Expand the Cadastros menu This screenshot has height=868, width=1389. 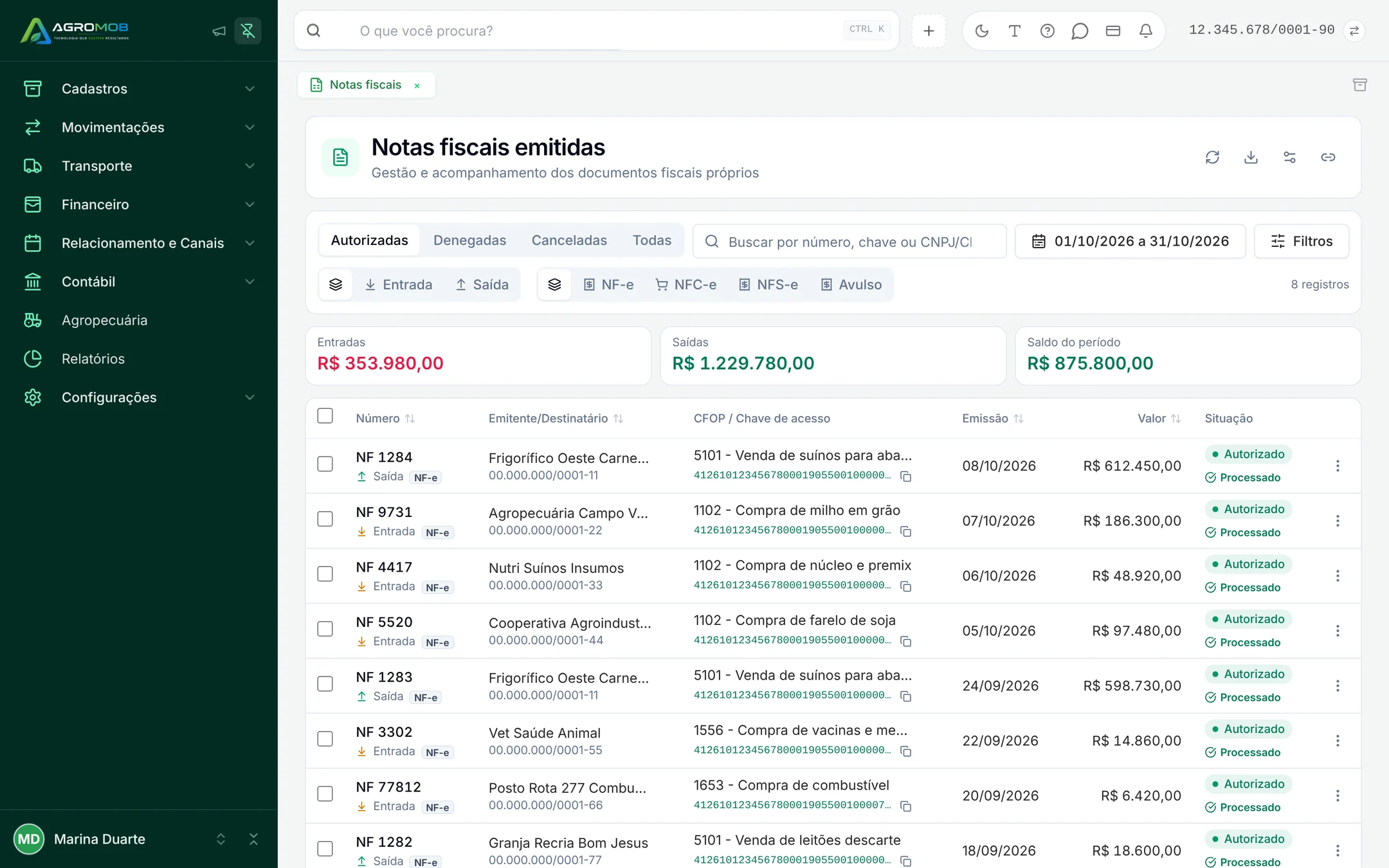click(x=139, y=89)
